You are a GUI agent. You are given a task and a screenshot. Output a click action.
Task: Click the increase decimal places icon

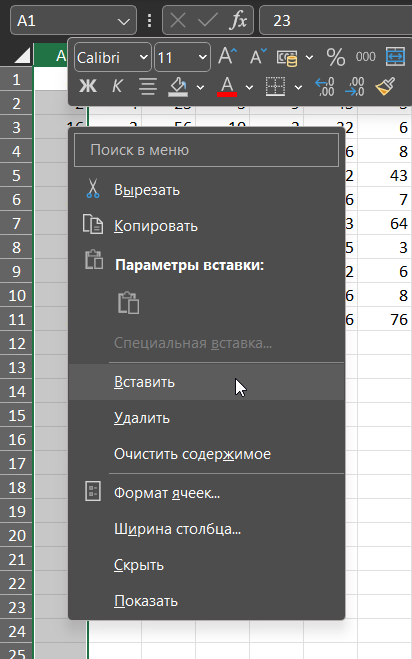point(325,87)
